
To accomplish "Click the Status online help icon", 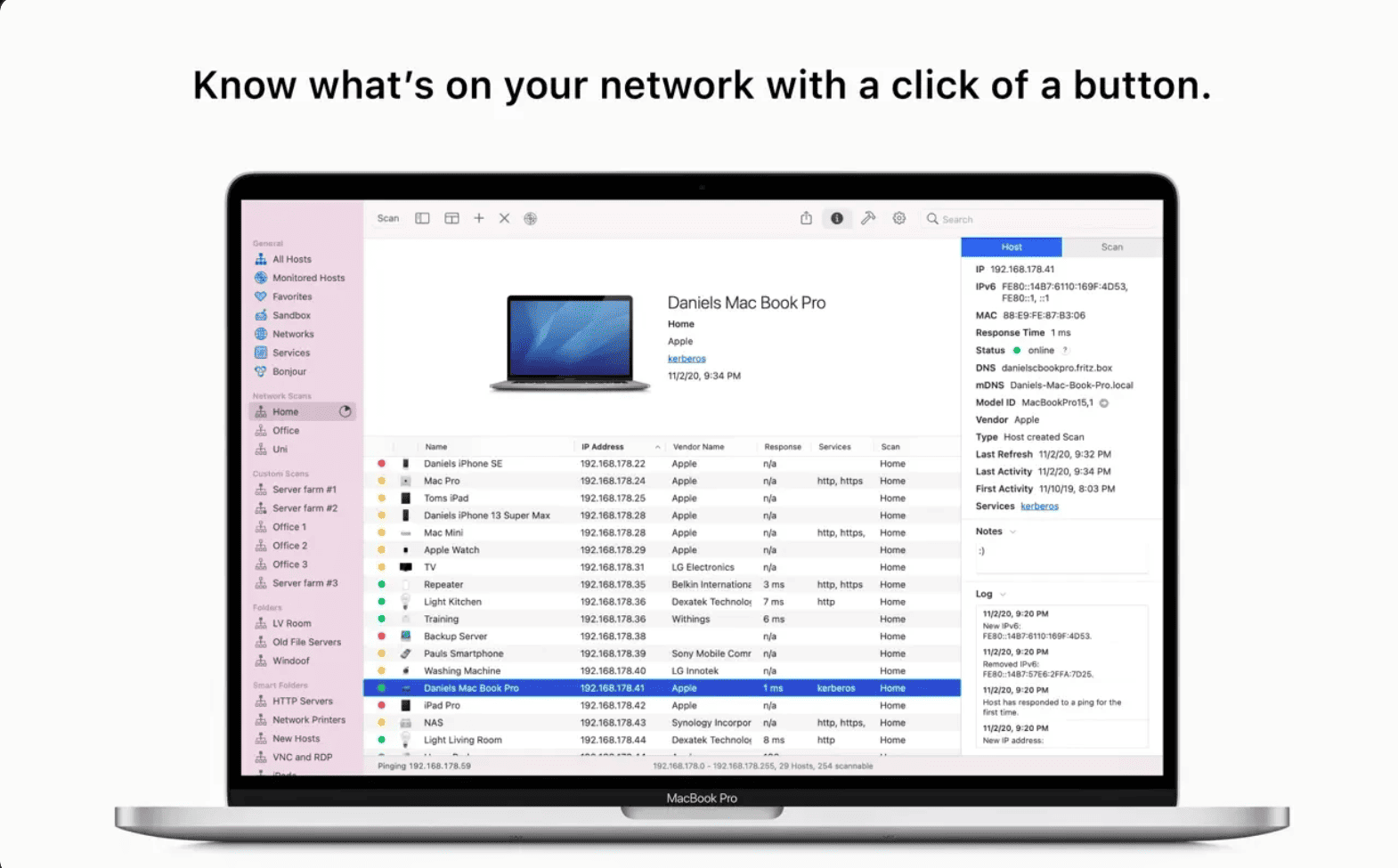I will click(x=1065, y=351).
